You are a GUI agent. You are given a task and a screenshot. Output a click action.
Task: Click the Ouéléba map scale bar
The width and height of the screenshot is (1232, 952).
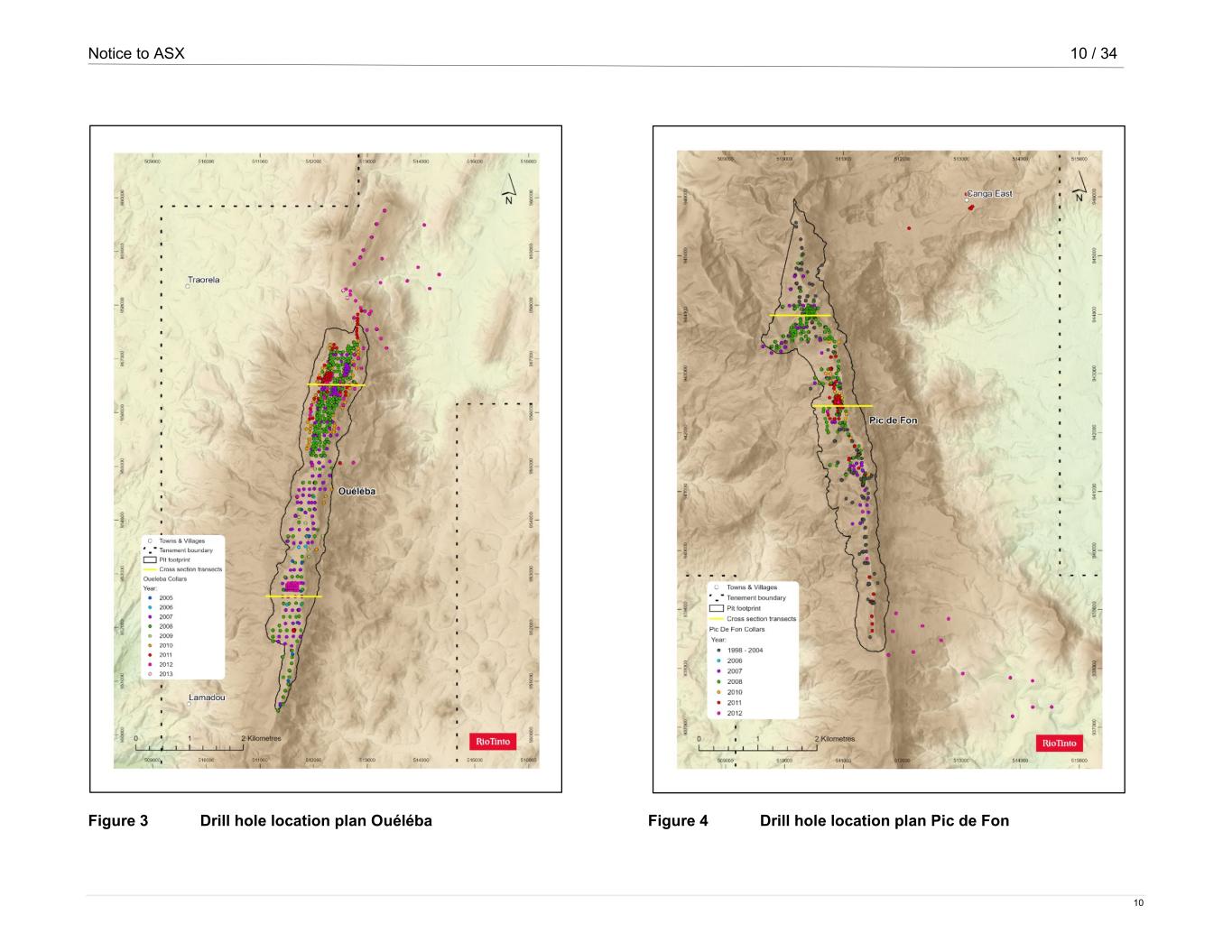pyautogui.click(x=190, y=746)
